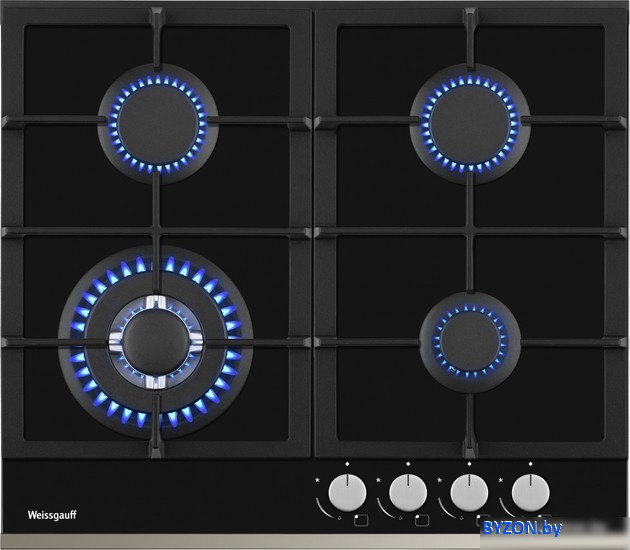Click the burner indicator square under the first knob
Viewport: 630px width, 550px height.
pyautogui.click(x=360, y=519)
